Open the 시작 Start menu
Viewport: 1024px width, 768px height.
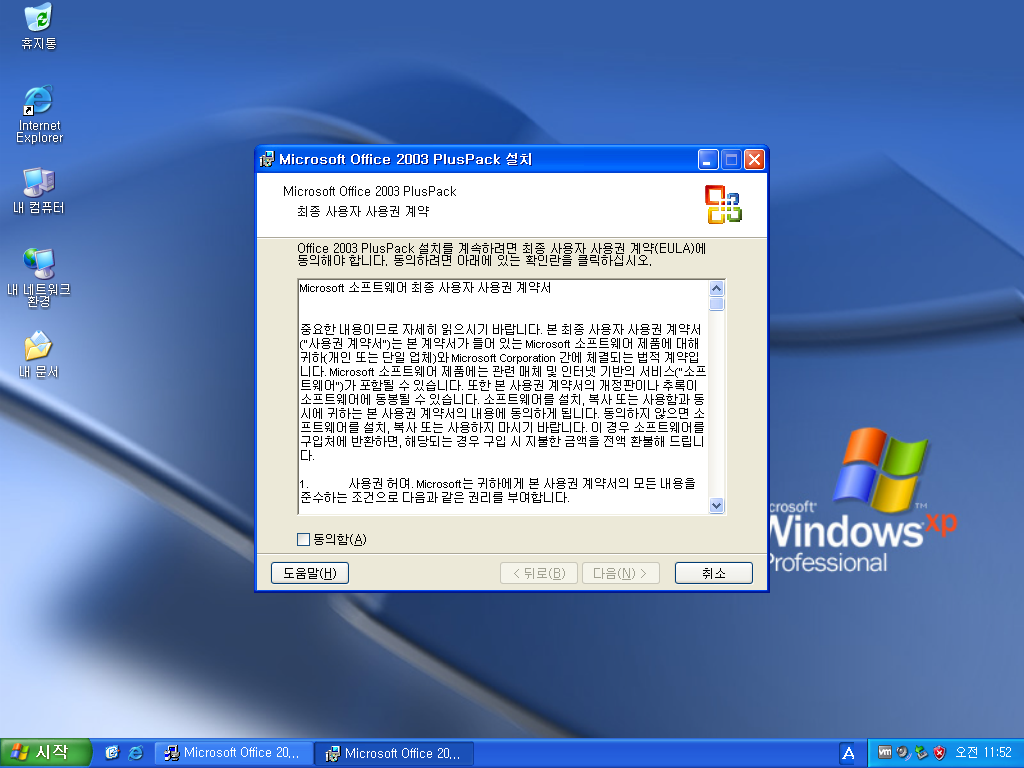pyautogui.click(x=45, y=753)
